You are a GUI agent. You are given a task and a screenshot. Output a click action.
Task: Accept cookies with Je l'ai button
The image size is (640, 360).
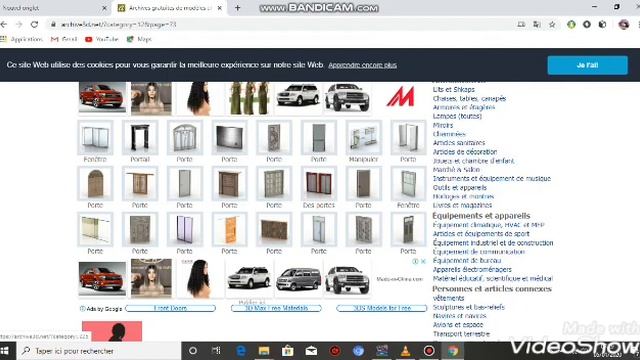[587, 65]
